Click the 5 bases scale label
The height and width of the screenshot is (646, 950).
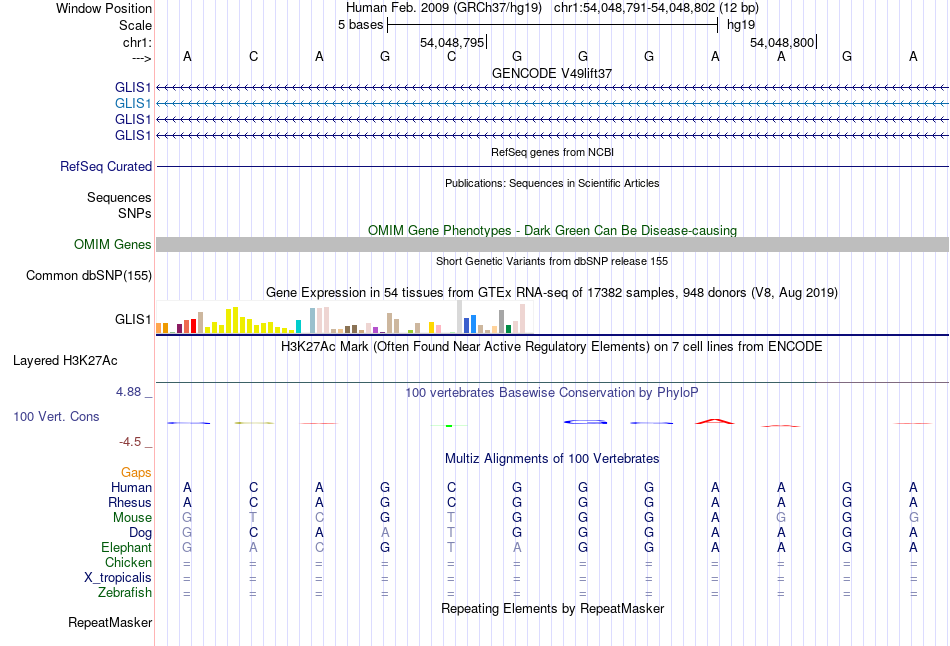(x=360, y=25)
